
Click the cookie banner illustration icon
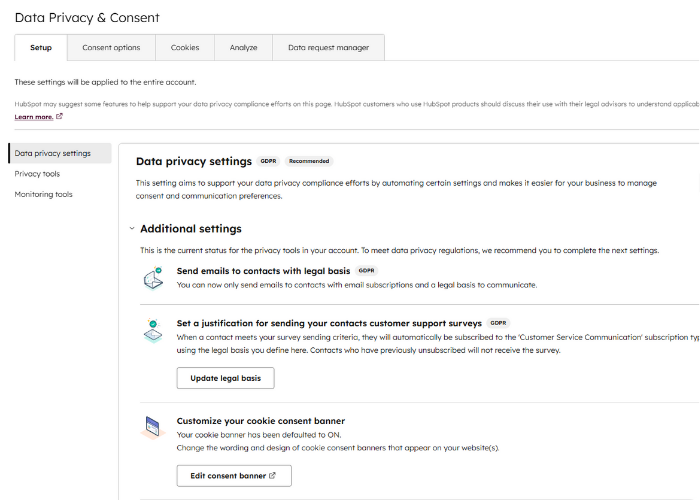click(153, 427)
